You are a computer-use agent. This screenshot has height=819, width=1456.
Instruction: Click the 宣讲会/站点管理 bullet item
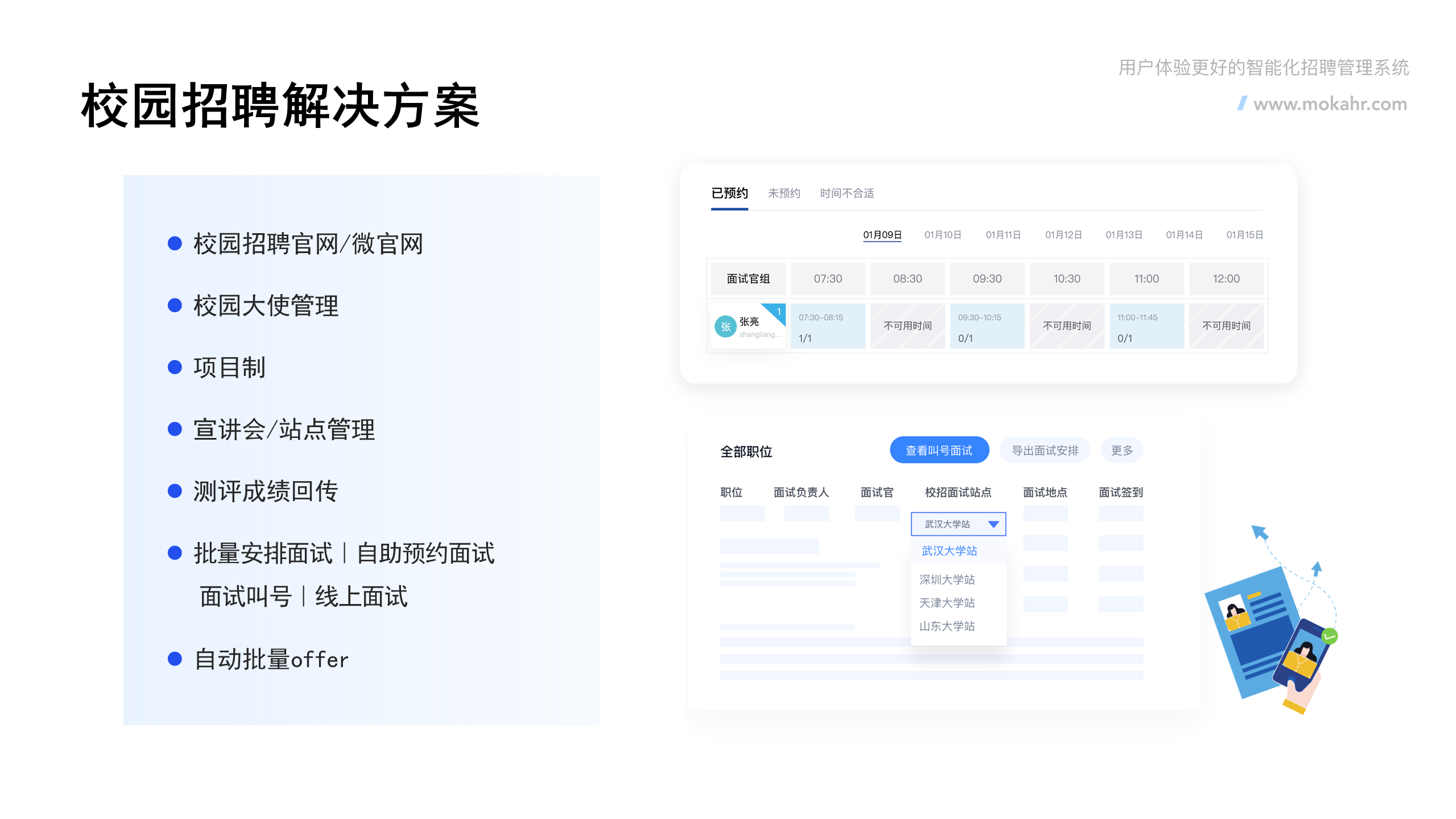coord(284,429)
